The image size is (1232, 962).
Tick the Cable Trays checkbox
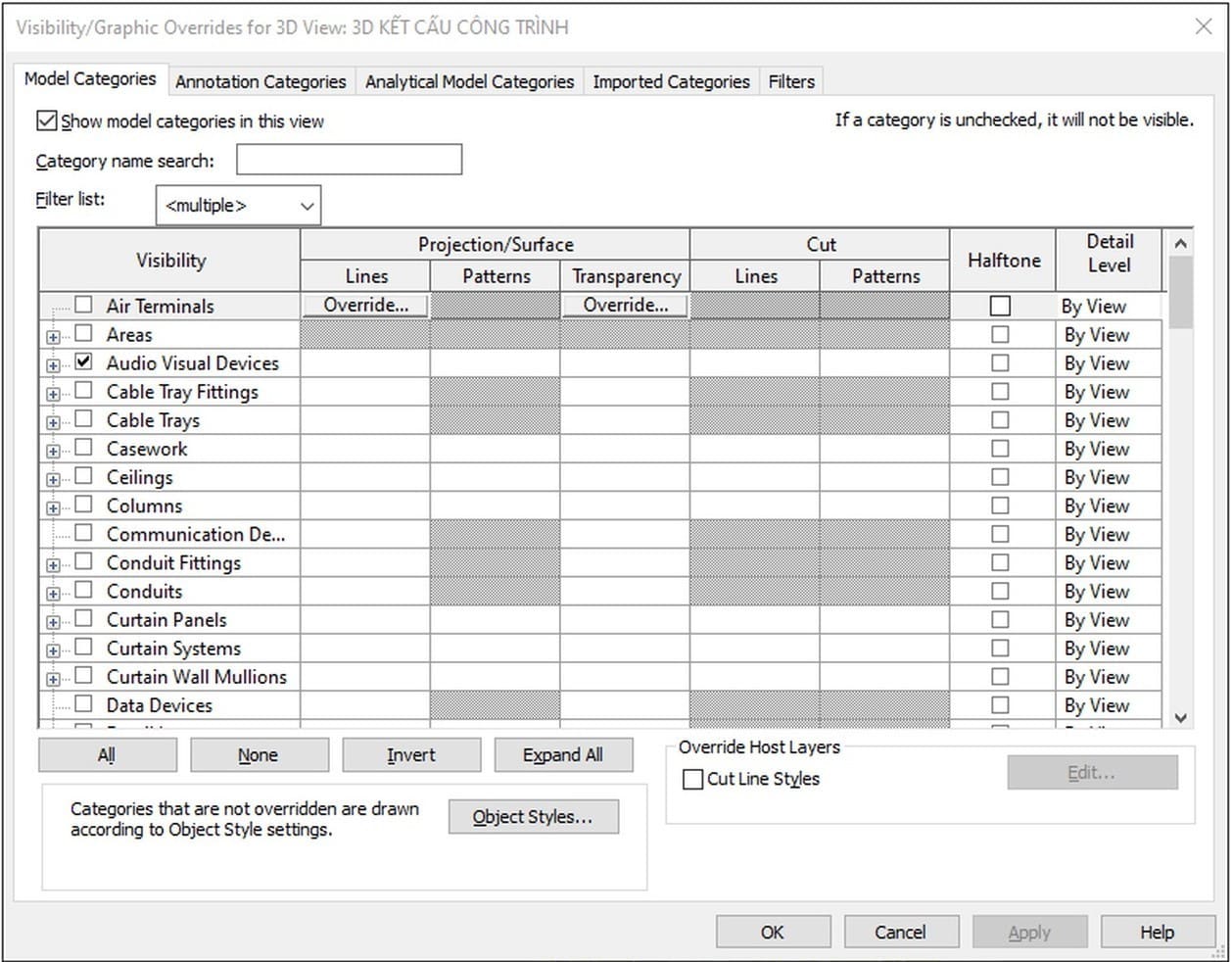pyautogui.click(x=84, y=418)
